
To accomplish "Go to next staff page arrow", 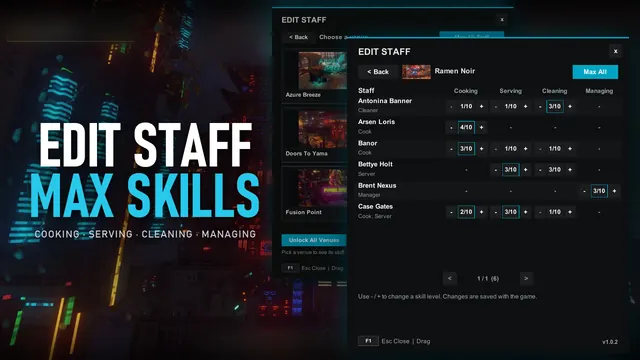I will click(x=526, y=278).
